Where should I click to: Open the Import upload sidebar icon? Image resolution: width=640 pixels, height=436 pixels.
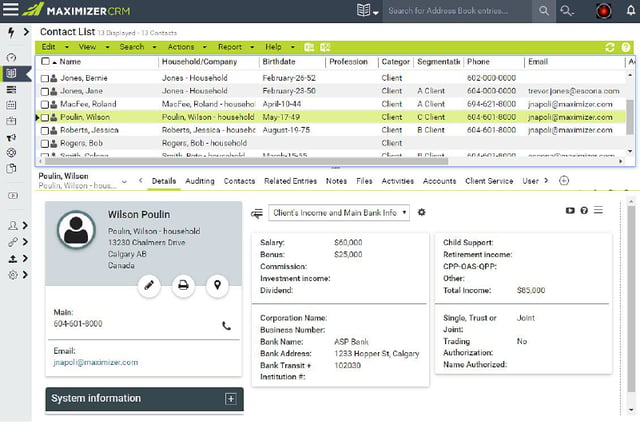13,258
